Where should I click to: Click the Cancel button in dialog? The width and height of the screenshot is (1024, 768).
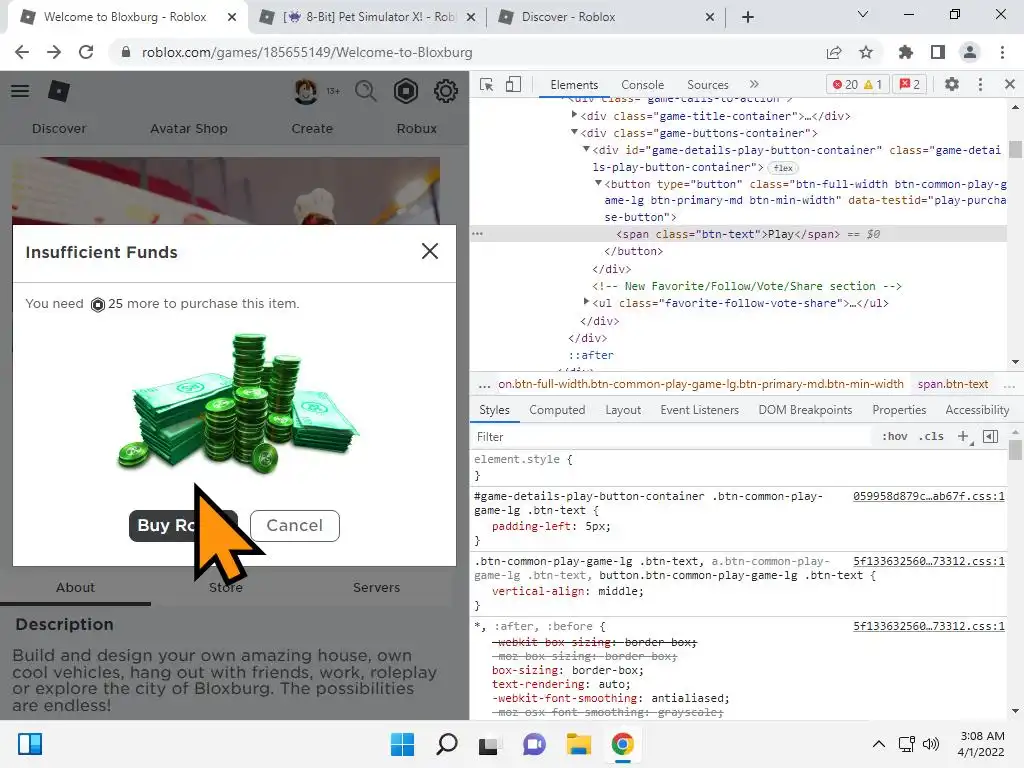pos(295,526)
